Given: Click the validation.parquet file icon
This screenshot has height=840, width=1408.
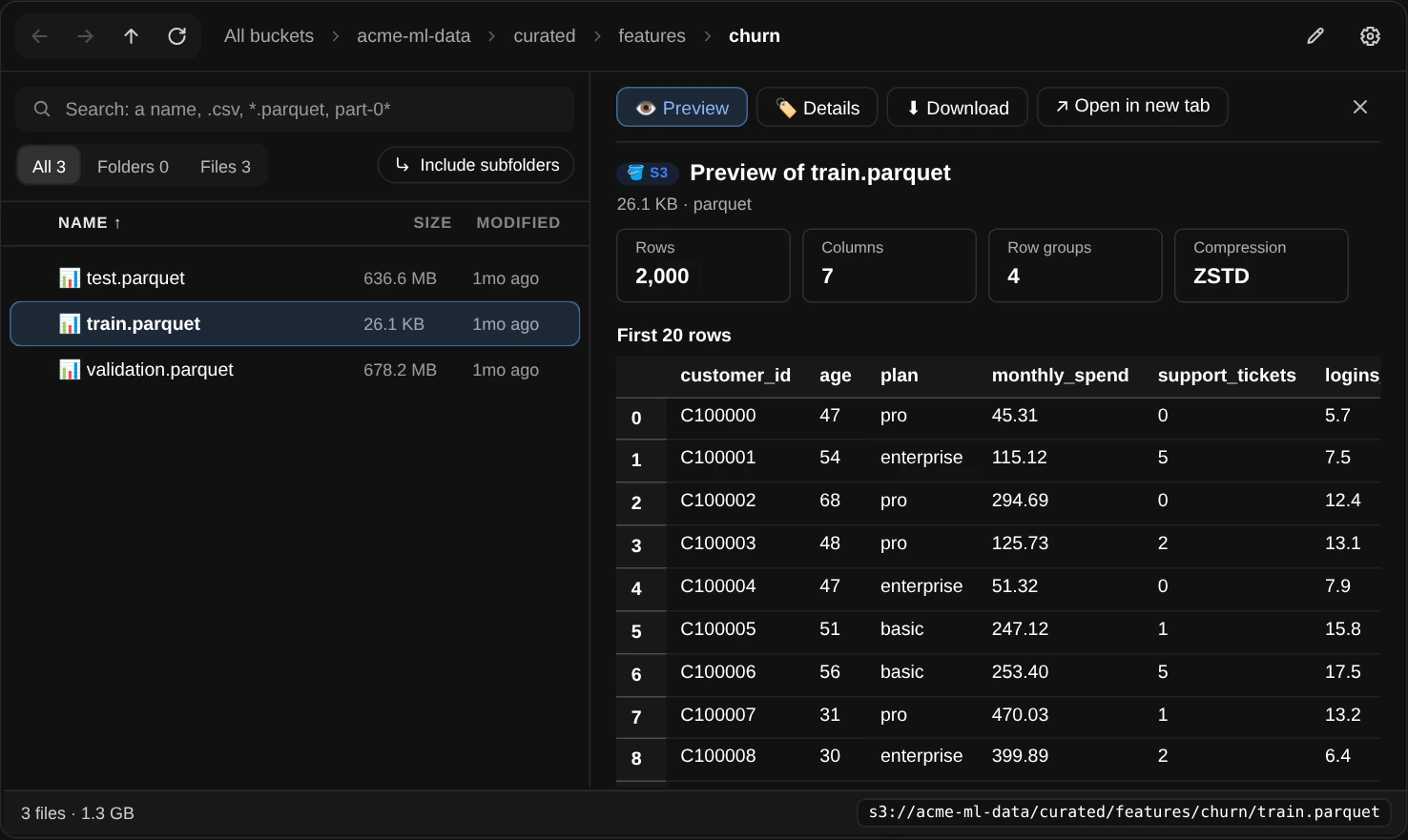Looking at the screenshot, I should click(x=70, y=369).
